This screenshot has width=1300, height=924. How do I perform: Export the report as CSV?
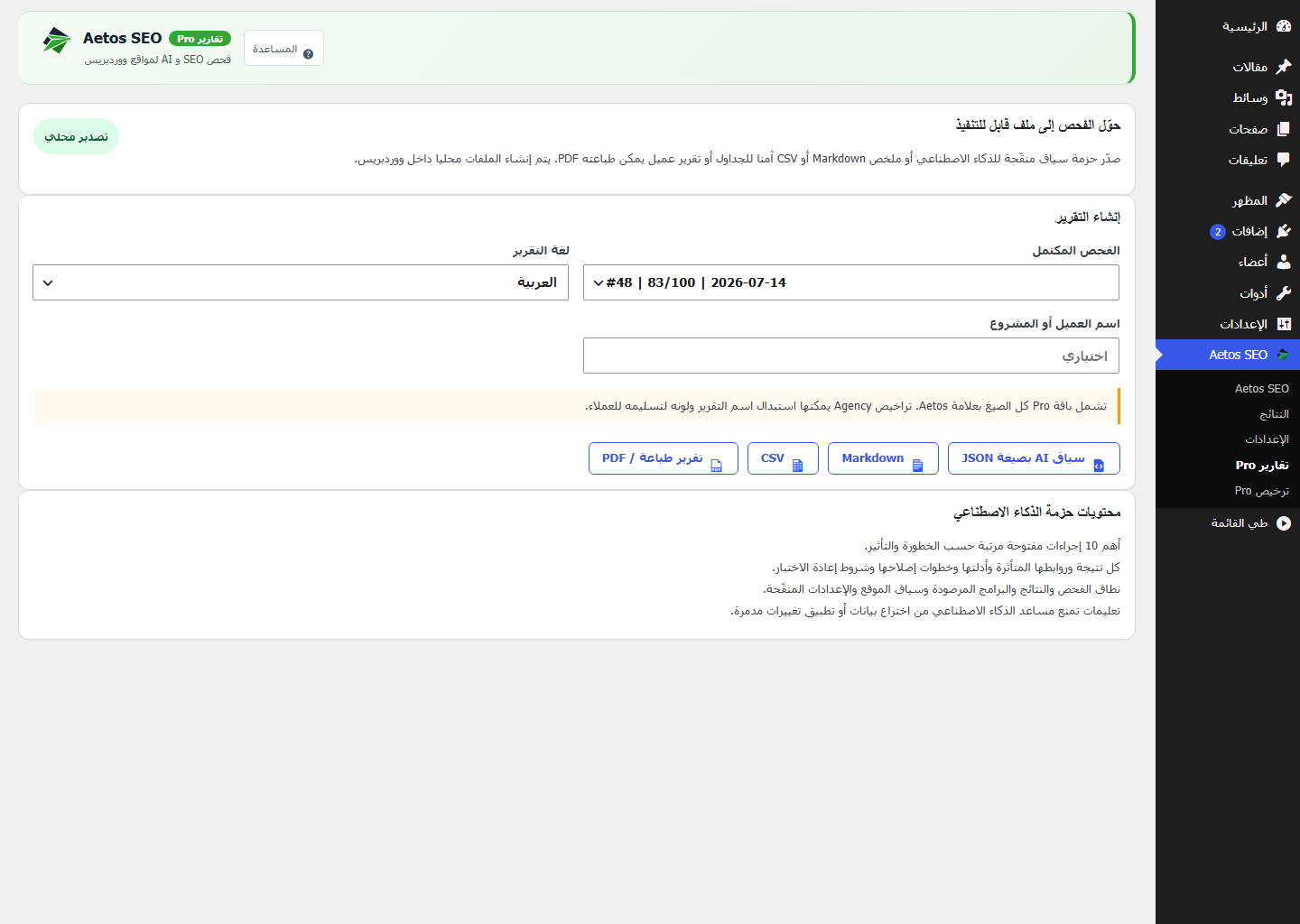[x=783, y=458]
